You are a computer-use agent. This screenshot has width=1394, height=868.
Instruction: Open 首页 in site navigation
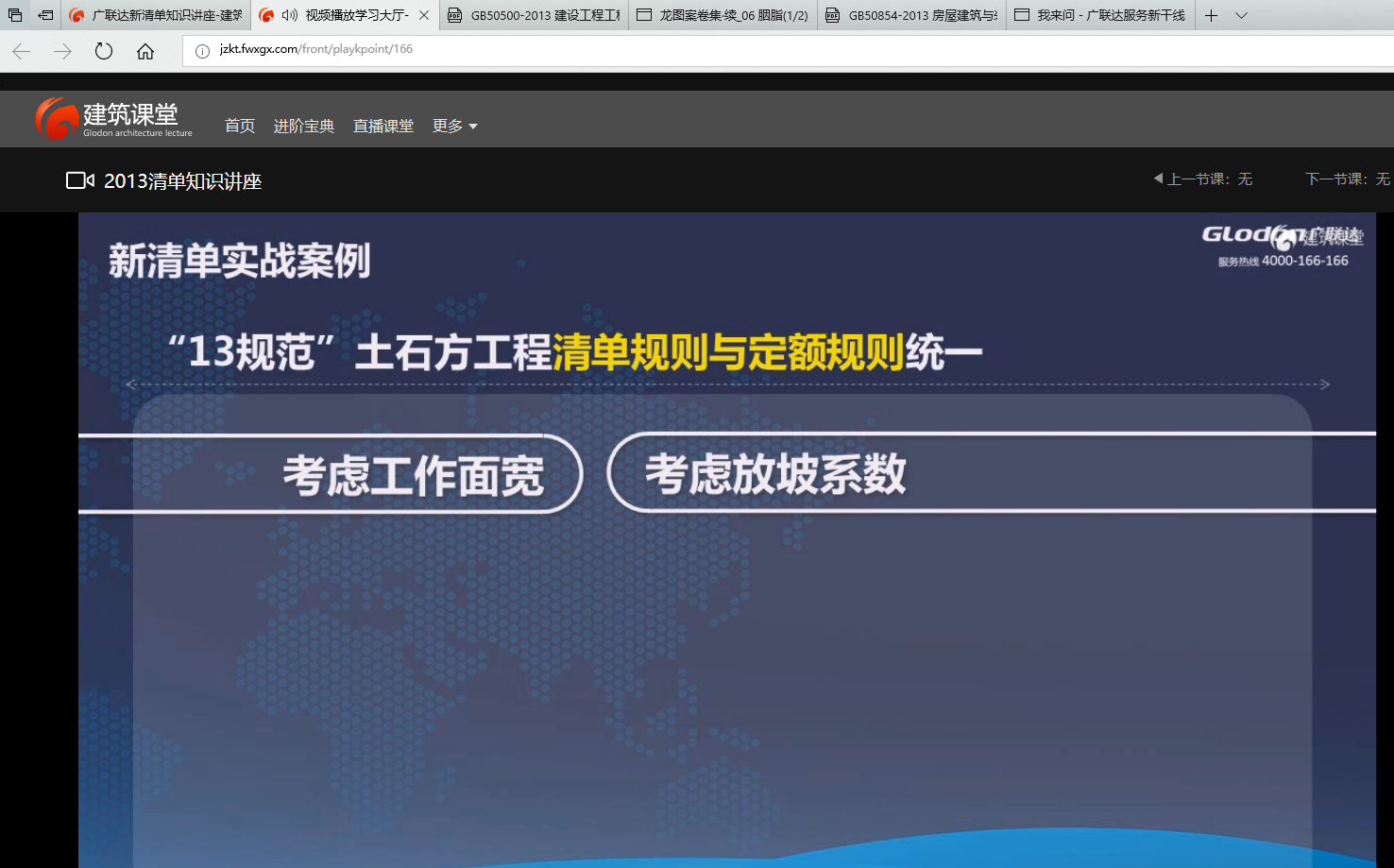pyautogui.click(x=240, y=126)
